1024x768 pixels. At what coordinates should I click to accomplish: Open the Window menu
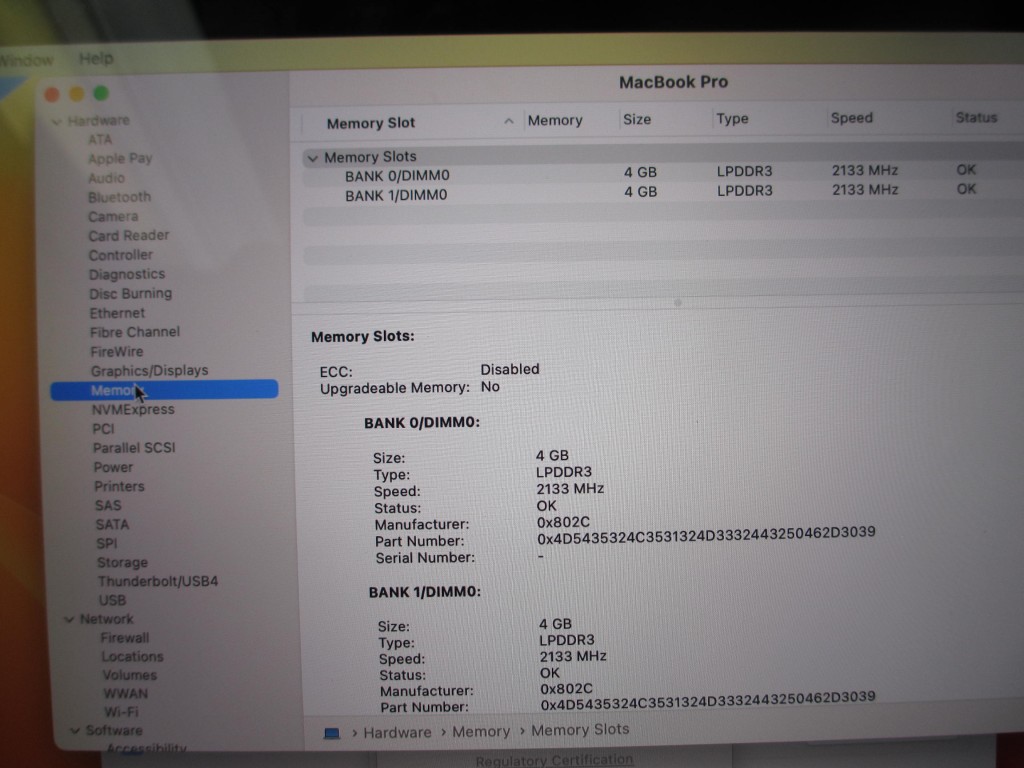pos(26,61)
